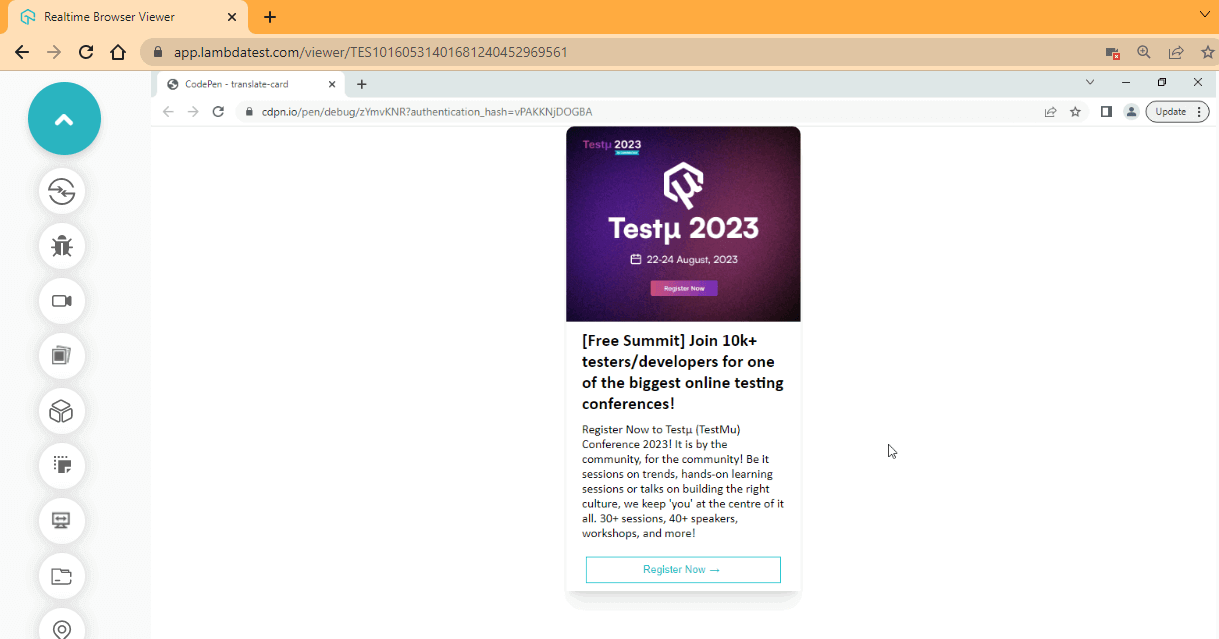
Task: Open the geolocation tool
Action: 62,627
